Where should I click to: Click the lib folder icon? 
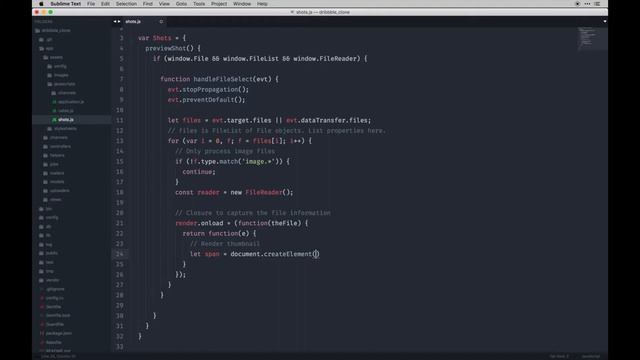pos(41,236)
